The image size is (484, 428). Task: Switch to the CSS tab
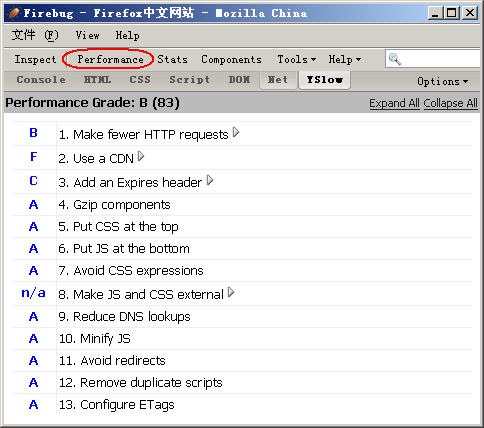pyautogui.click(x=140, y=80)
